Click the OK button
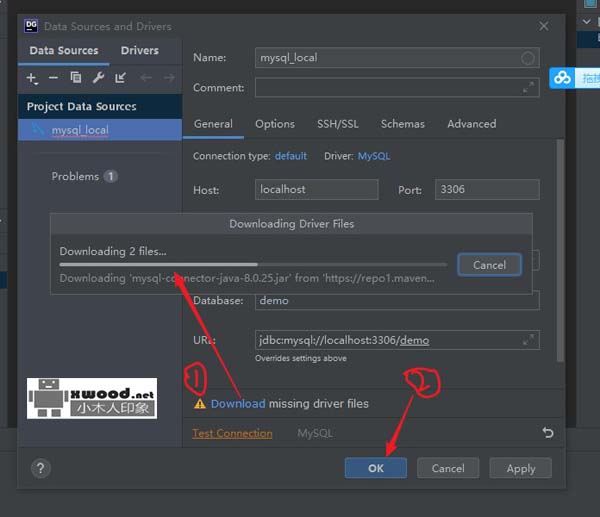This screenshot has height=517, width=600. click(376, 468)
